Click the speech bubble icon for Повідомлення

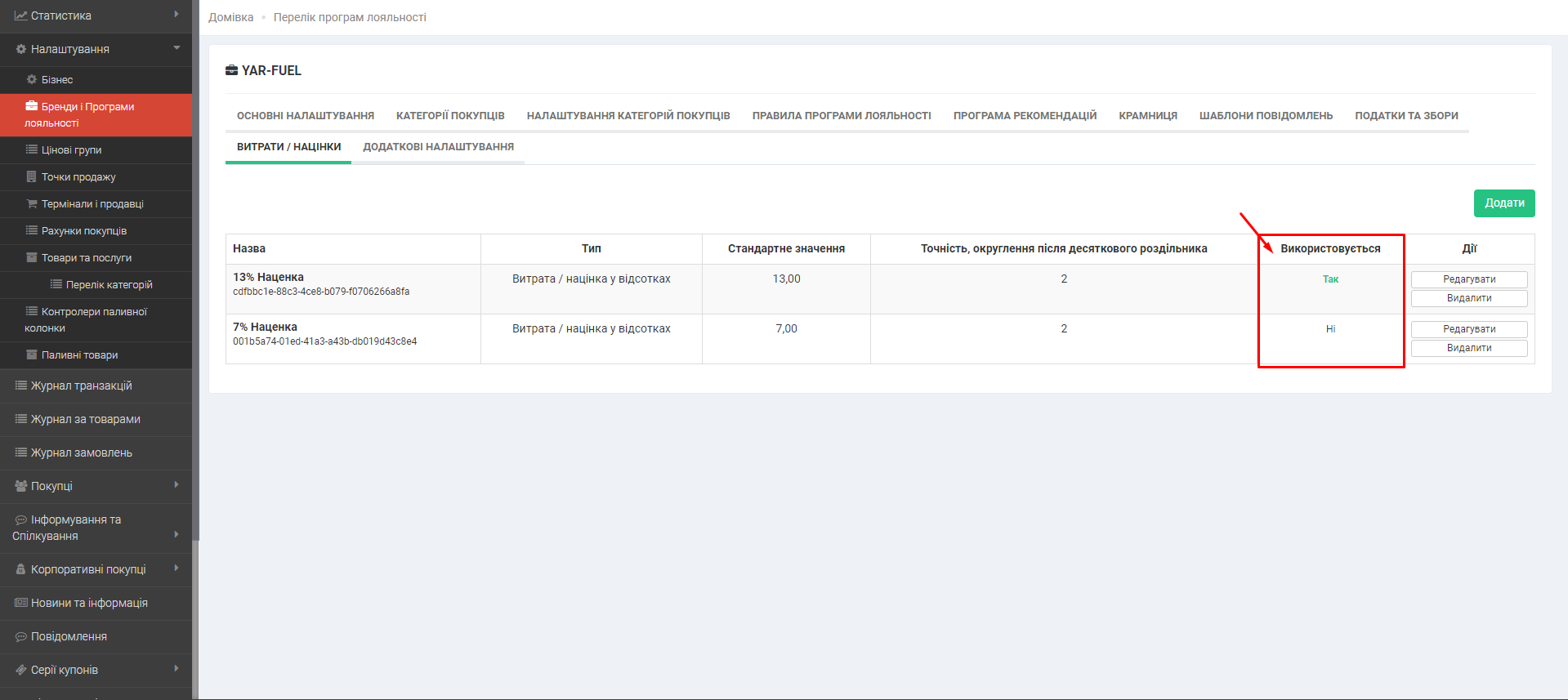pos(21,636)
